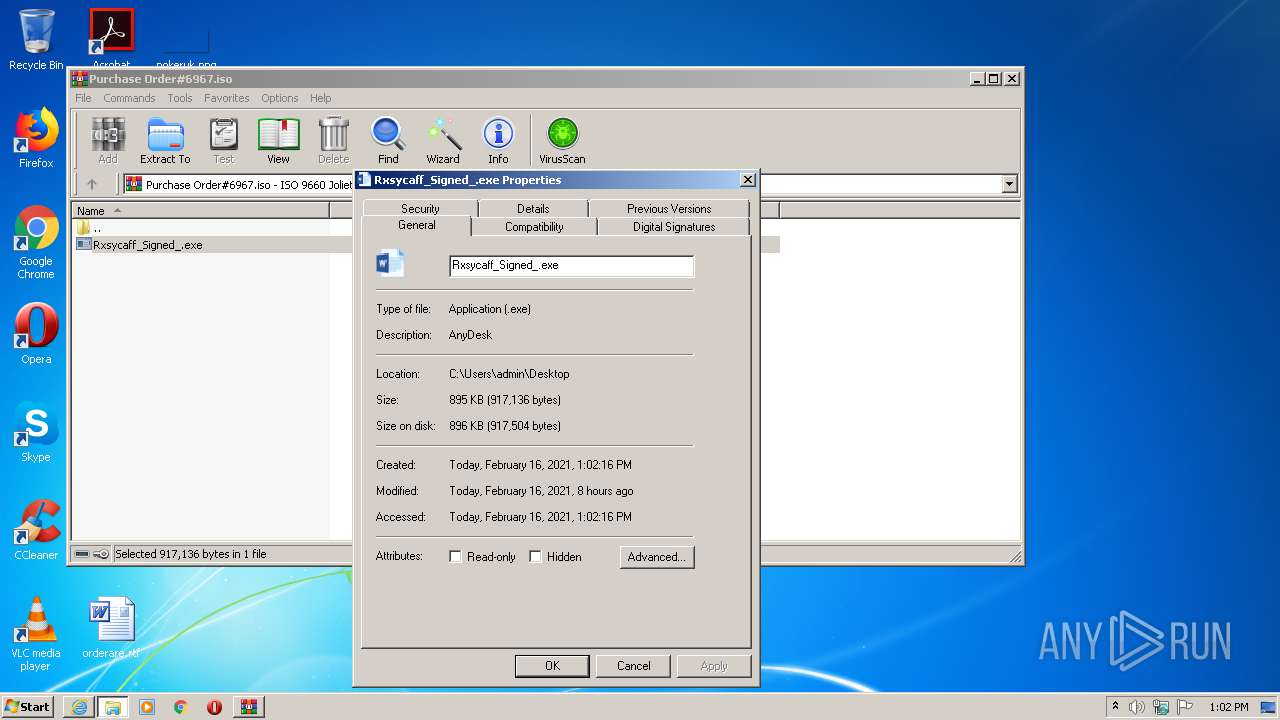The width and height of the screenshot is (1280, 720).
Task: Launch the Wizard tool
Action: coord(443,141)
